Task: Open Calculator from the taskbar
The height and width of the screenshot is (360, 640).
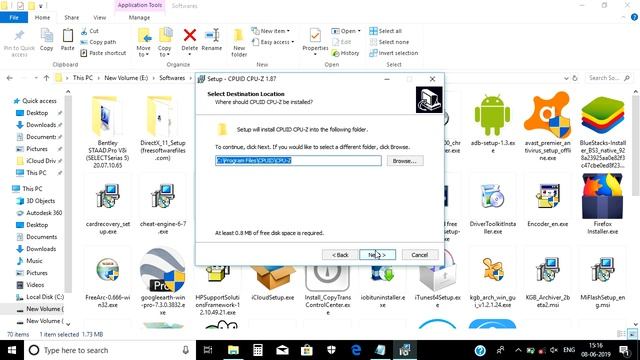Action: point(258,350)
